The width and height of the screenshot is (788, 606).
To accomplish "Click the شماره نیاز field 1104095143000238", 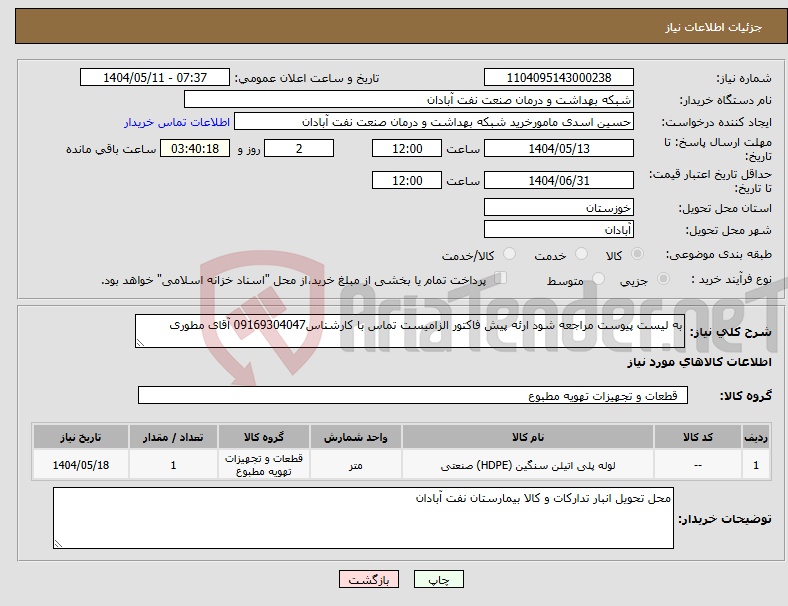I will [559, 77].
